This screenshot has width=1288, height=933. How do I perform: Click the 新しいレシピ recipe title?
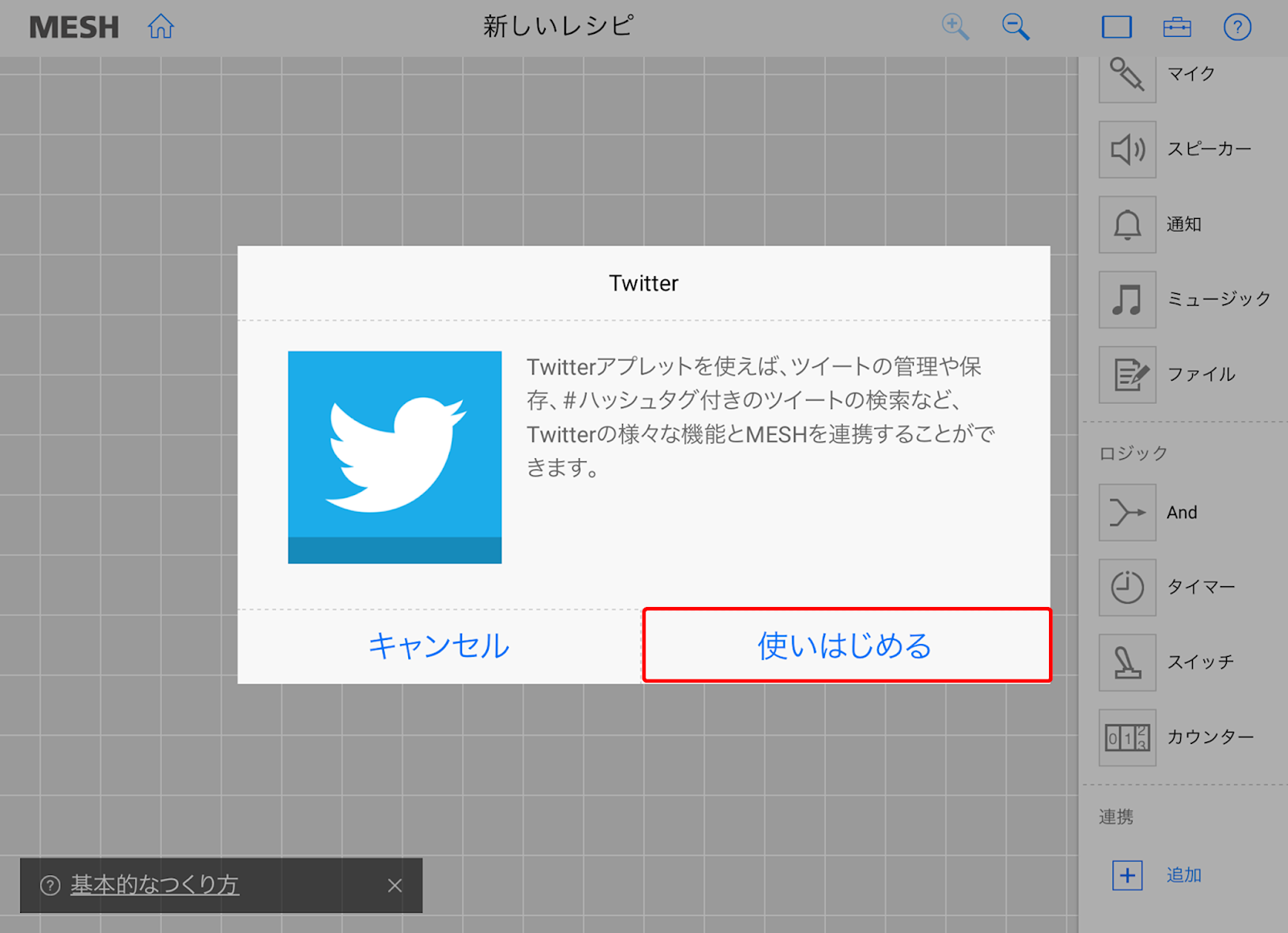[559, 27]
